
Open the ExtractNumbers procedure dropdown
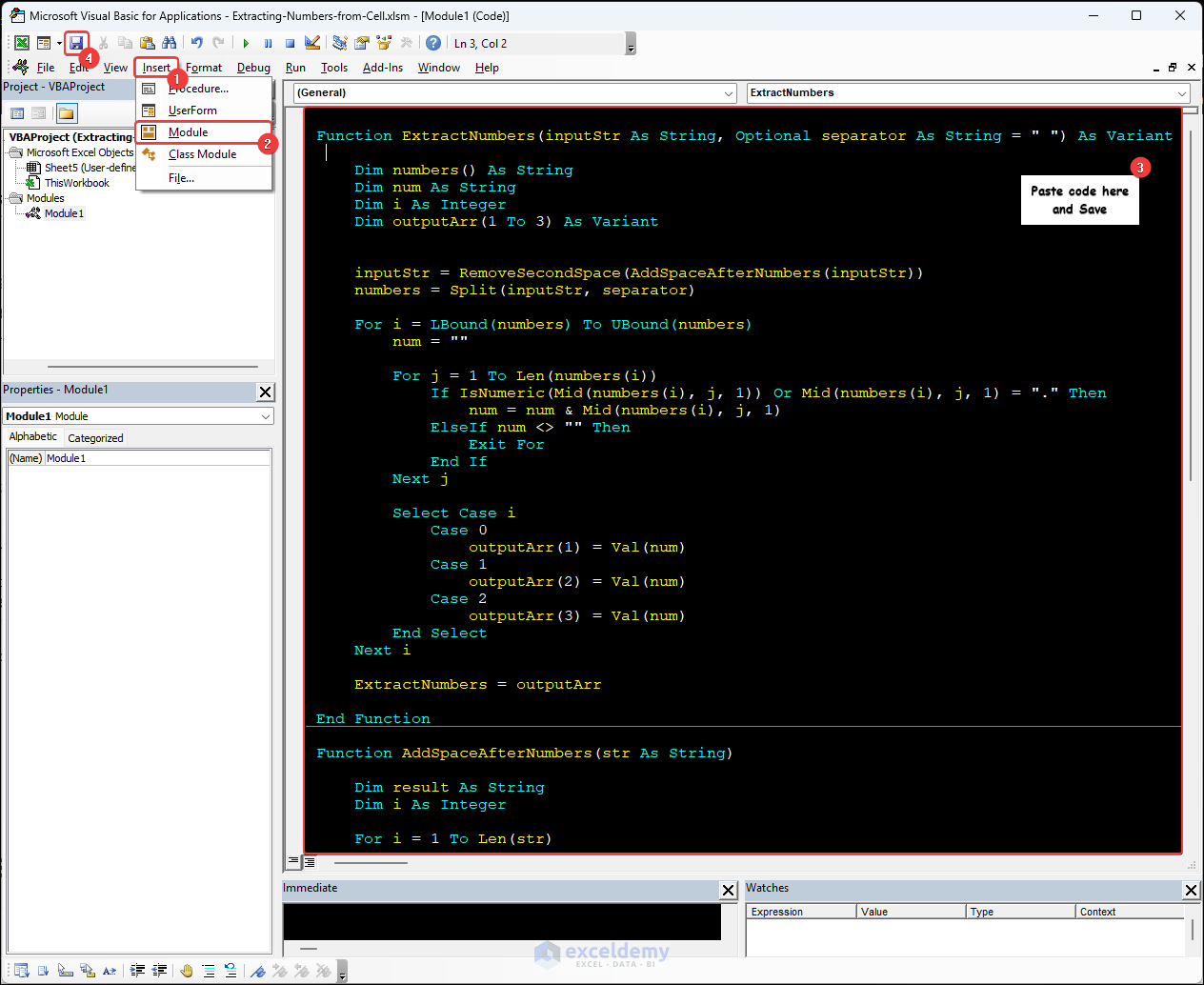pos(1182,93)
